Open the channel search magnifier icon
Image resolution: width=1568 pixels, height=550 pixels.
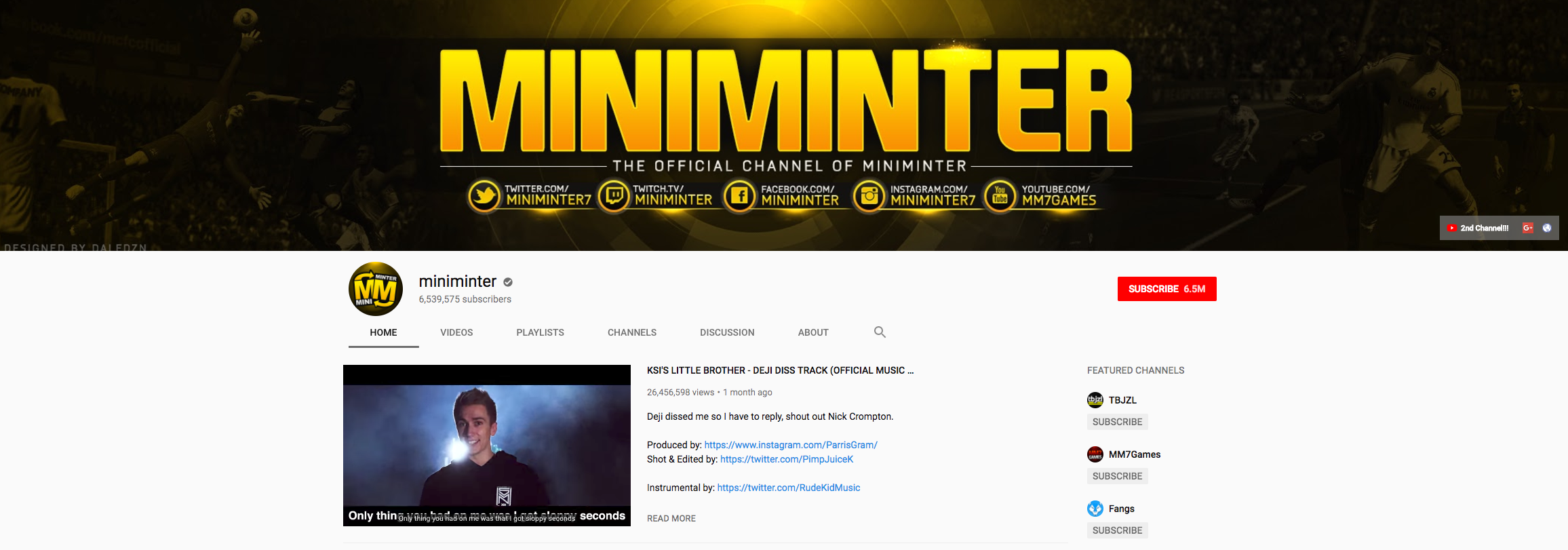pyautogui.click(x=880, y=332)
